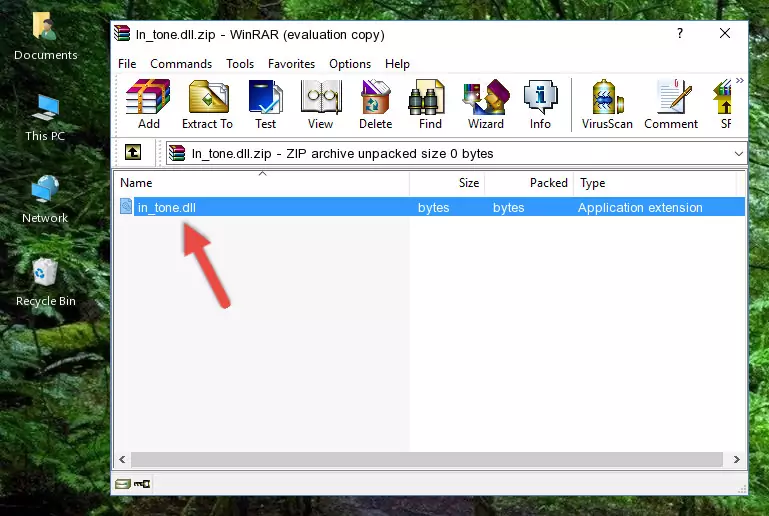Launch the Wizard tool

coord(486,104)
